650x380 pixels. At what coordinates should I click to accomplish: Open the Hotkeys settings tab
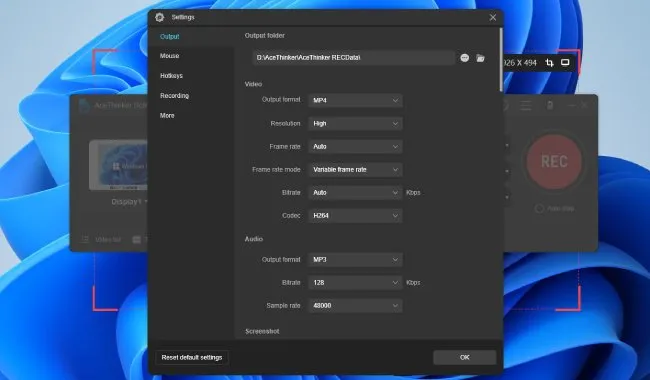(171, 76)
